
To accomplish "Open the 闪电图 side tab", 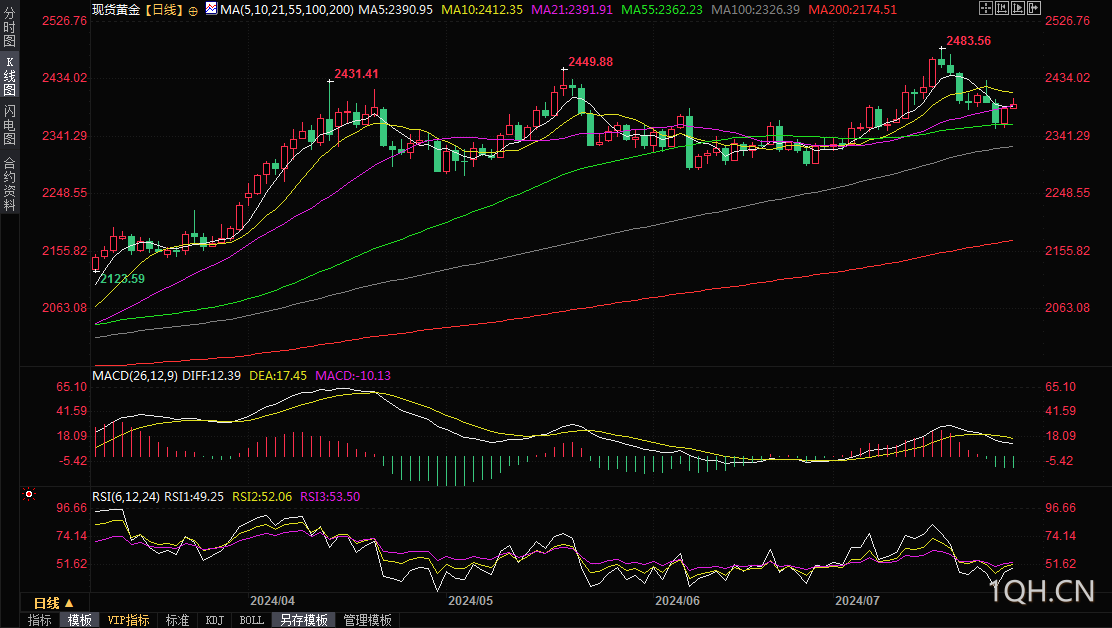I will click(x=9, y=125).
